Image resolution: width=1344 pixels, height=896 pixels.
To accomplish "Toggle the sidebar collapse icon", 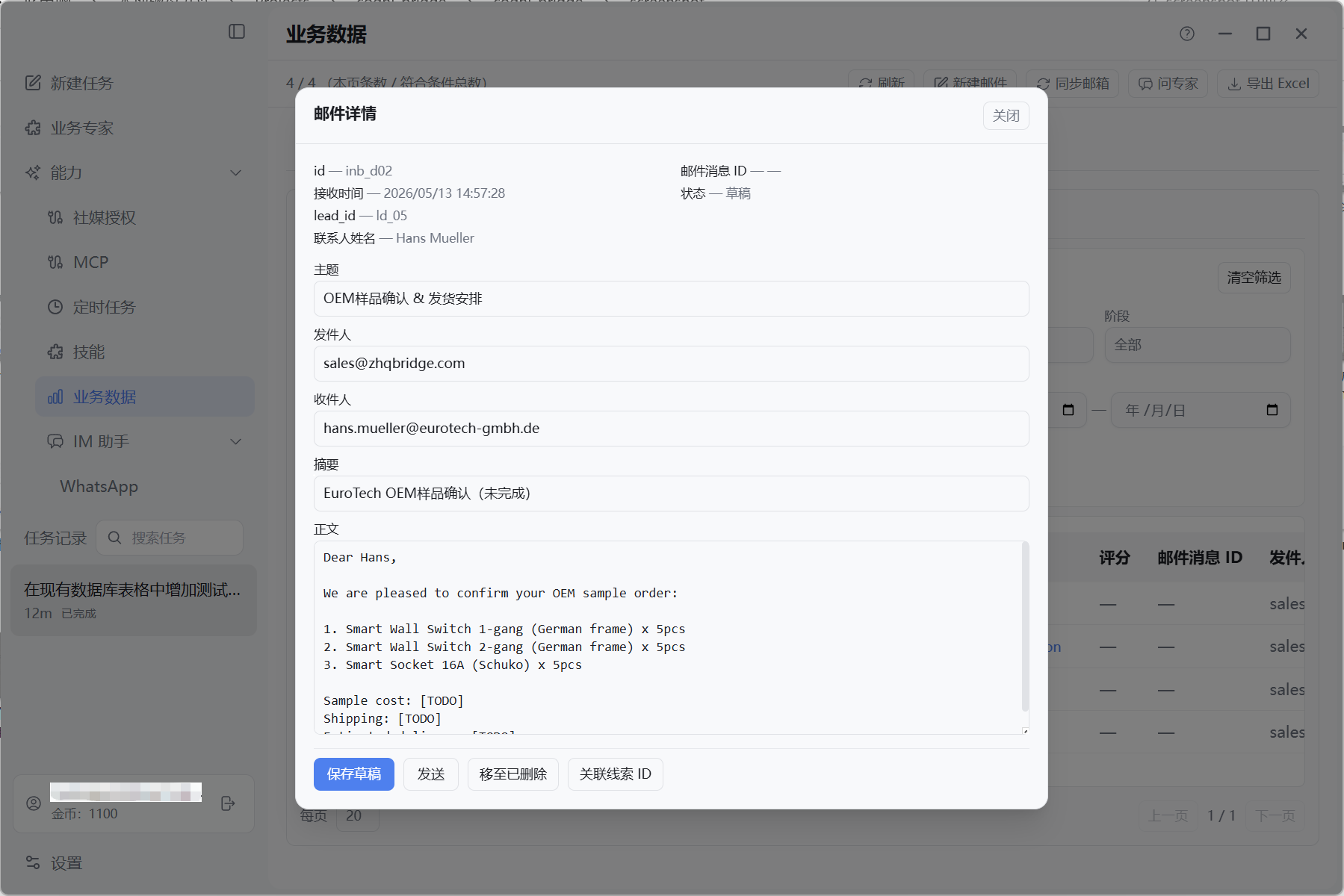I will point(237,31).
